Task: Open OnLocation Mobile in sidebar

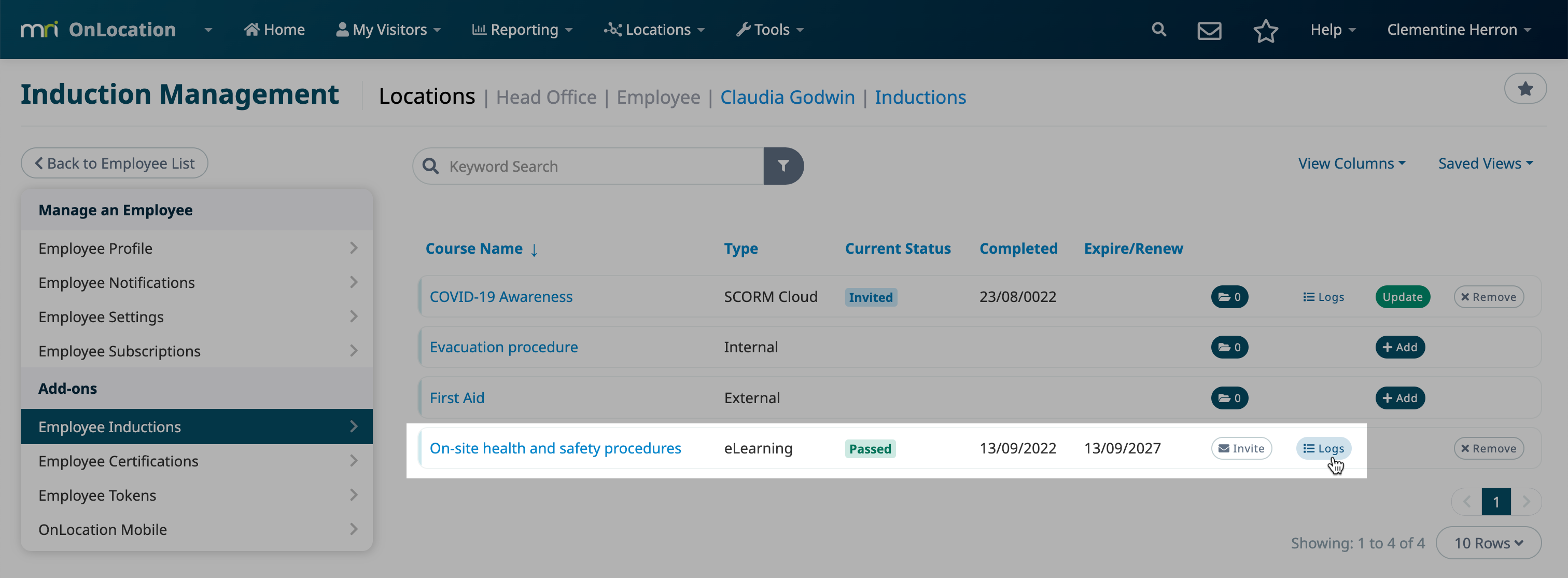Action: coord(197,529)
